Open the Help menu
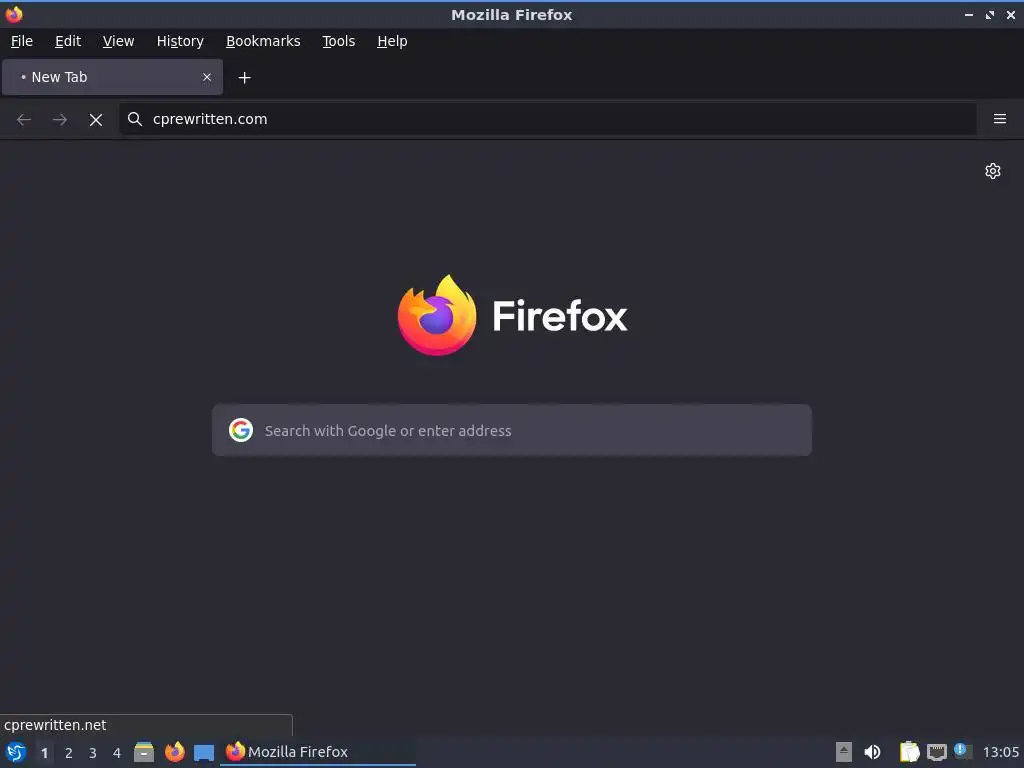 [392, 41]
